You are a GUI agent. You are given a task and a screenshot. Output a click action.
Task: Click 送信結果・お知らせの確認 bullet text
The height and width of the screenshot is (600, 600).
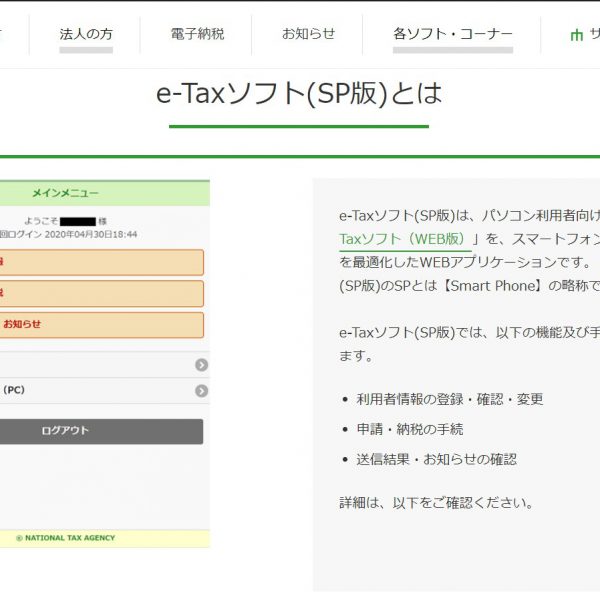coord(436,459)
